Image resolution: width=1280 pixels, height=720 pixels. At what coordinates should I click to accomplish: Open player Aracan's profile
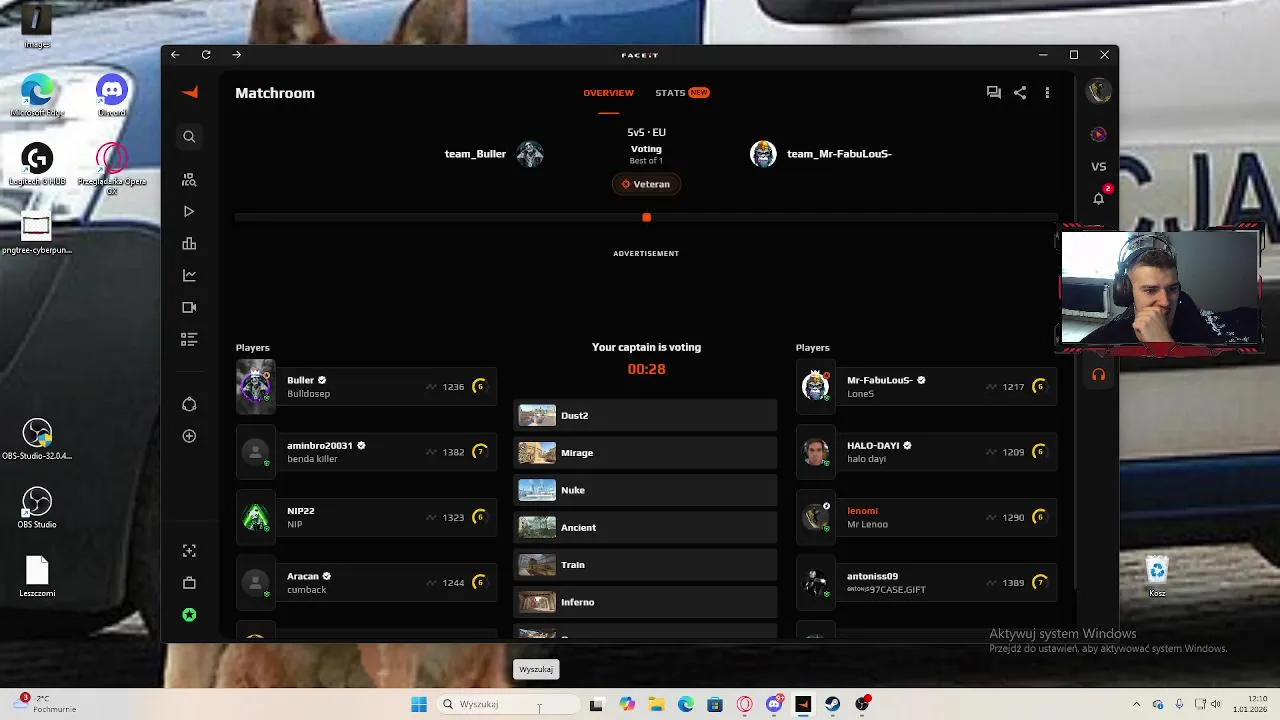click(303, 576)
